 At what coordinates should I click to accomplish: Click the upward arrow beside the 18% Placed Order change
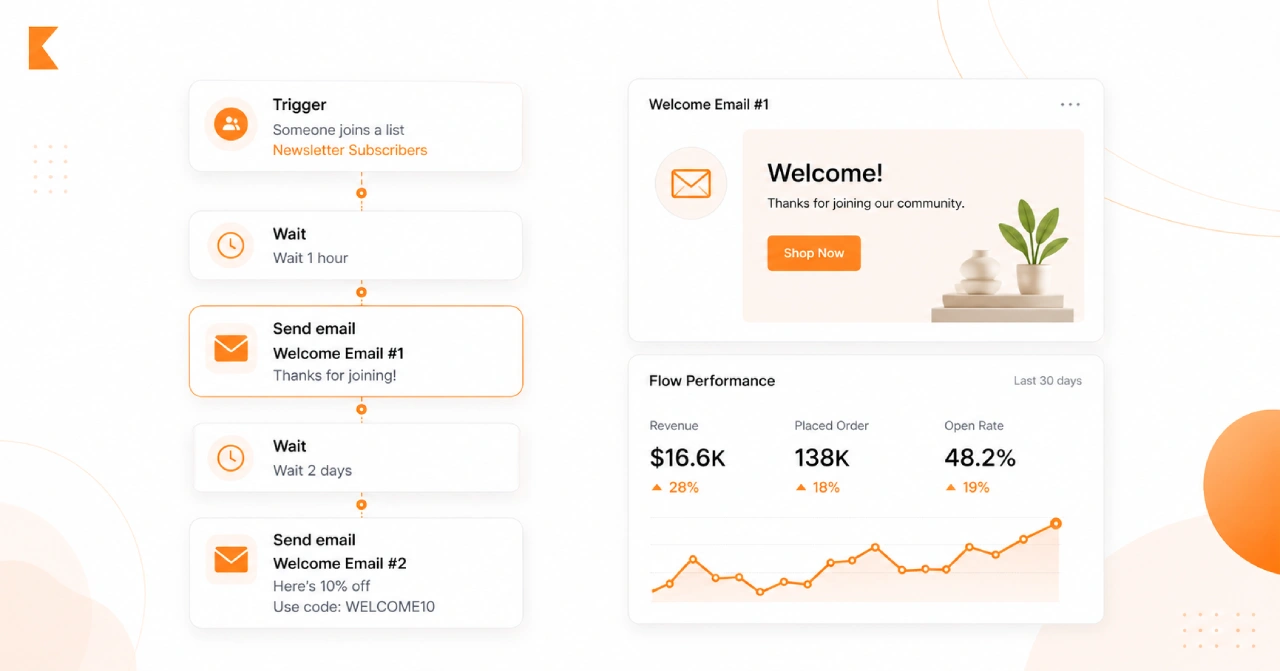[x=800, y=487]
